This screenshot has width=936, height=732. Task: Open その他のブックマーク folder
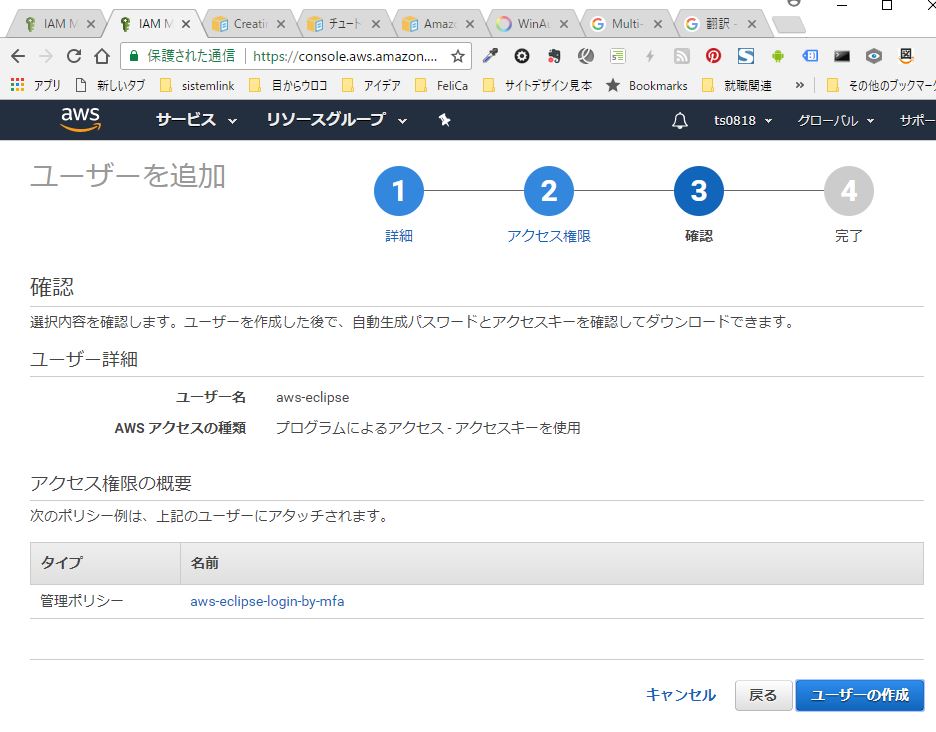[881, 85]
